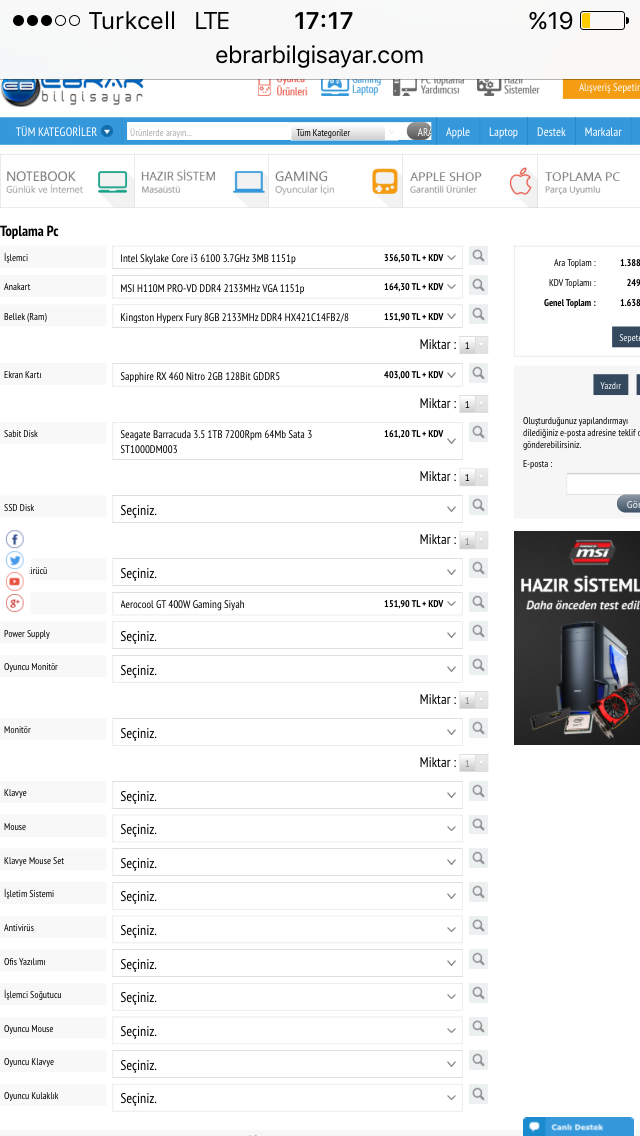
Task: Open Miktar quantity selector under Bellek
Action: (x=475, y=346)
